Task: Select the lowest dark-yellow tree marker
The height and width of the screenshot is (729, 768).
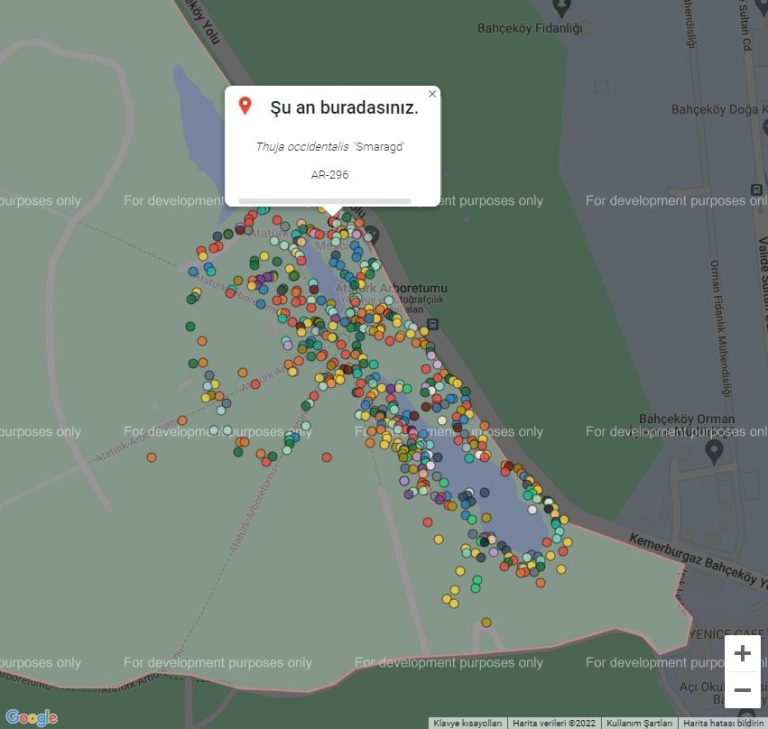Action: 486,622
